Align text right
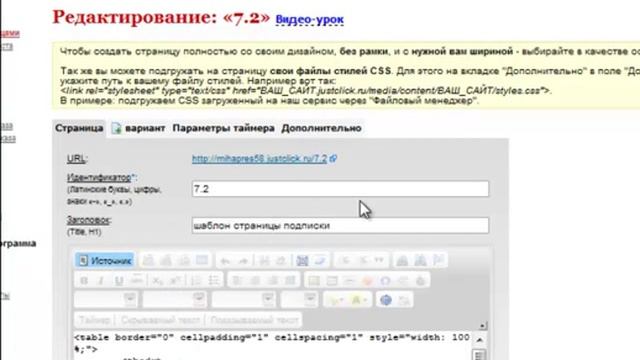640x360 pixels. (x=272, y=280)
